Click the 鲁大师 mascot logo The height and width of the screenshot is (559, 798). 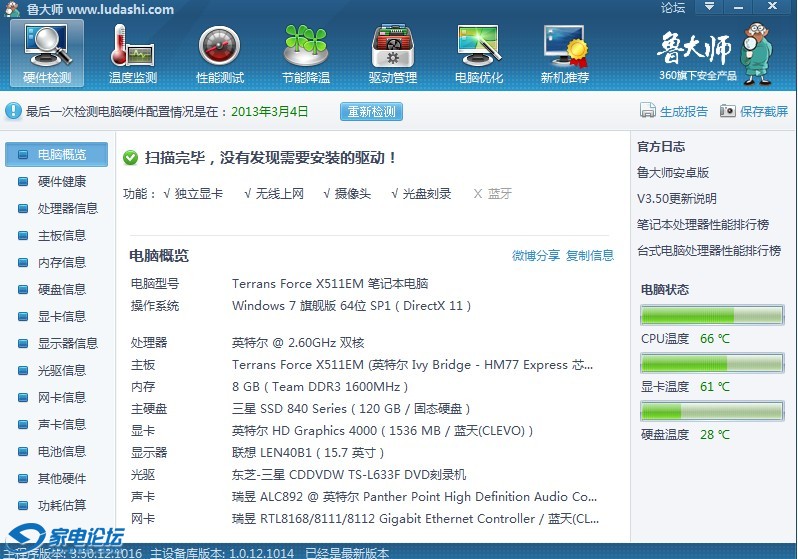(756, 53)
